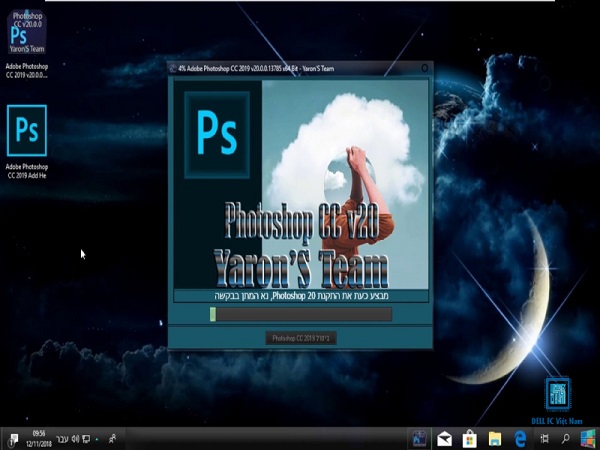Open the People icon in the taskbar

[x=112, y=439]
